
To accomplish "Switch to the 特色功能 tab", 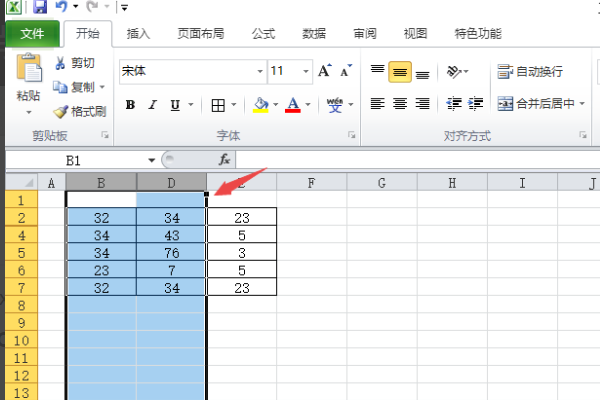I will 478,34.
